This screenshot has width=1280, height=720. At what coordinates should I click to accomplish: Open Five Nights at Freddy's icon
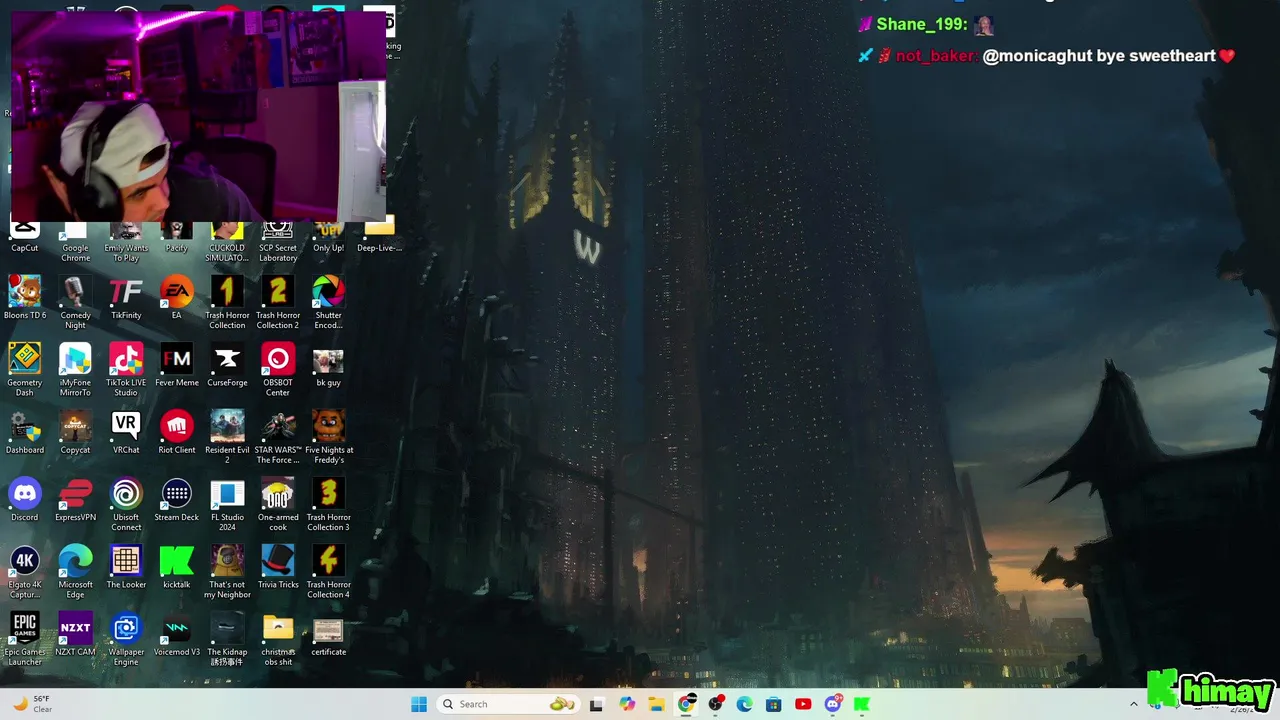point(328,437)
